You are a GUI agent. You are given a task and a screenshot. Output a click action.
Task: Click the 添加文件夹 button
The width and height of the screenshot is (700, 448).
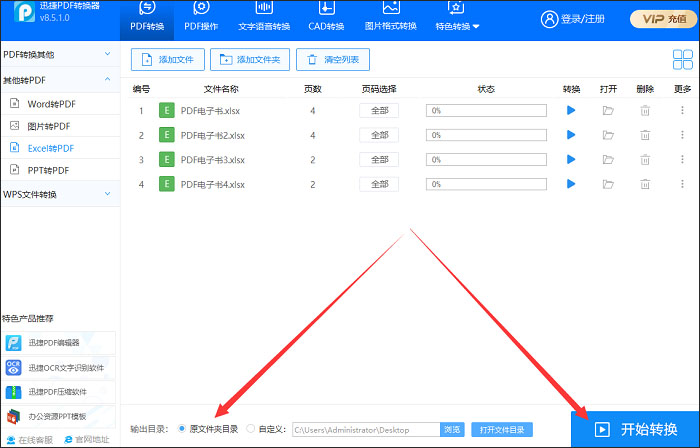coord(250,59)
